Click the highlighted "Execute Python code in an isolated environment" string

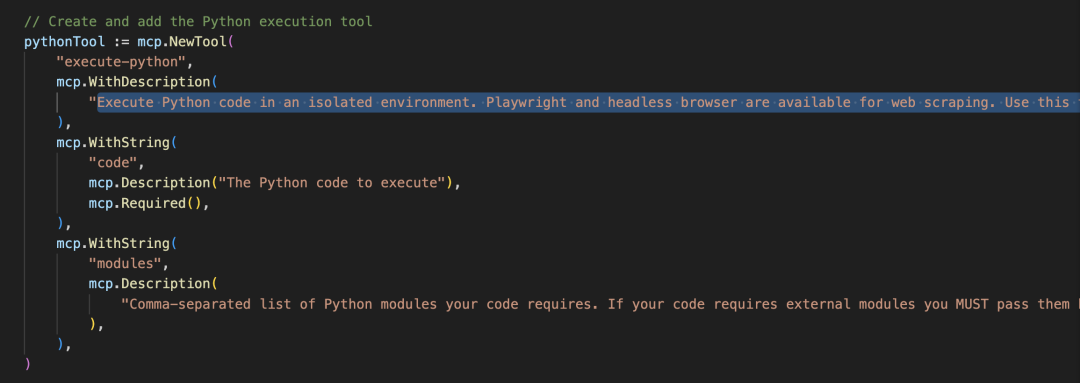pos(584,103)
